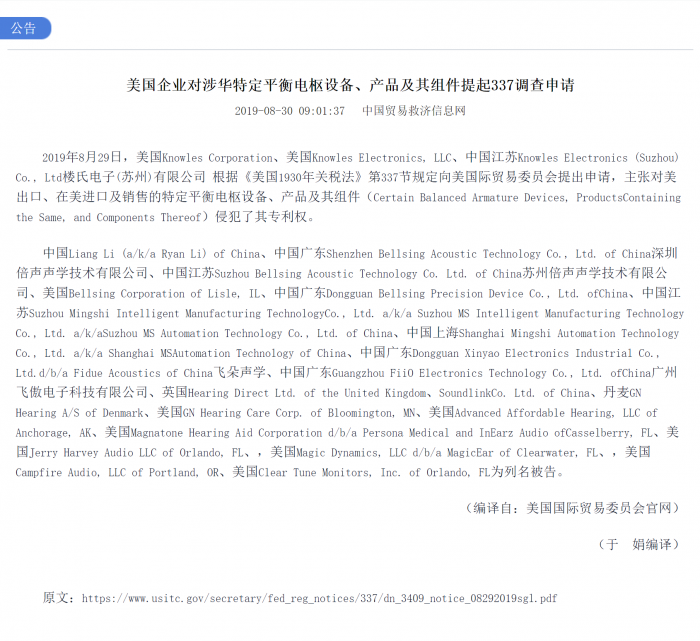Open the usitc.gov original notice PDF URL
This screenshot has height=641, width=700.
[320, 598]
